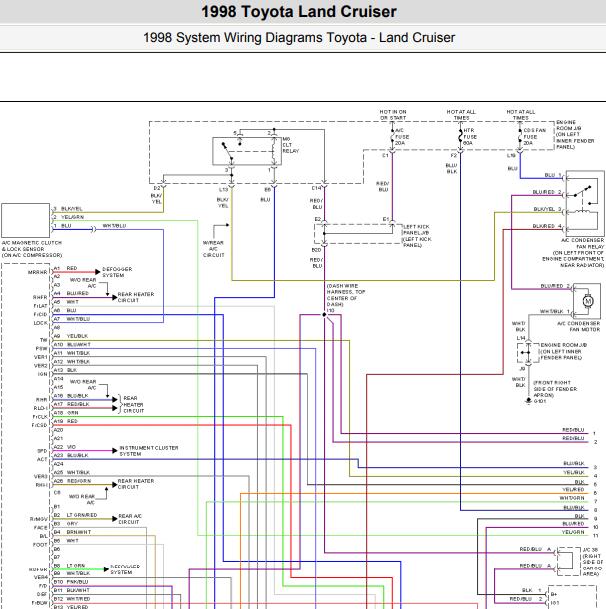Click pin label "A19 RED"
This screenshot has height=609, width=606.
[x=66, y=421]
